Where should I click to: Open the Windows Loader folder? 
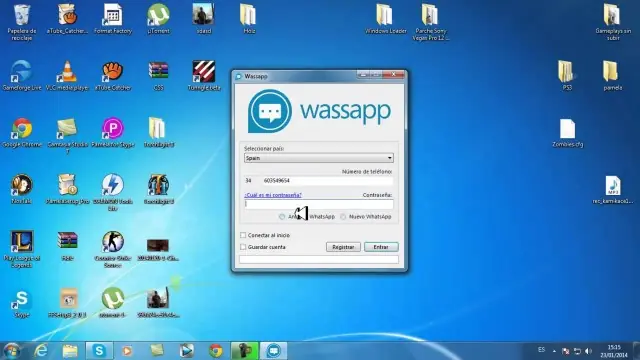385,18
